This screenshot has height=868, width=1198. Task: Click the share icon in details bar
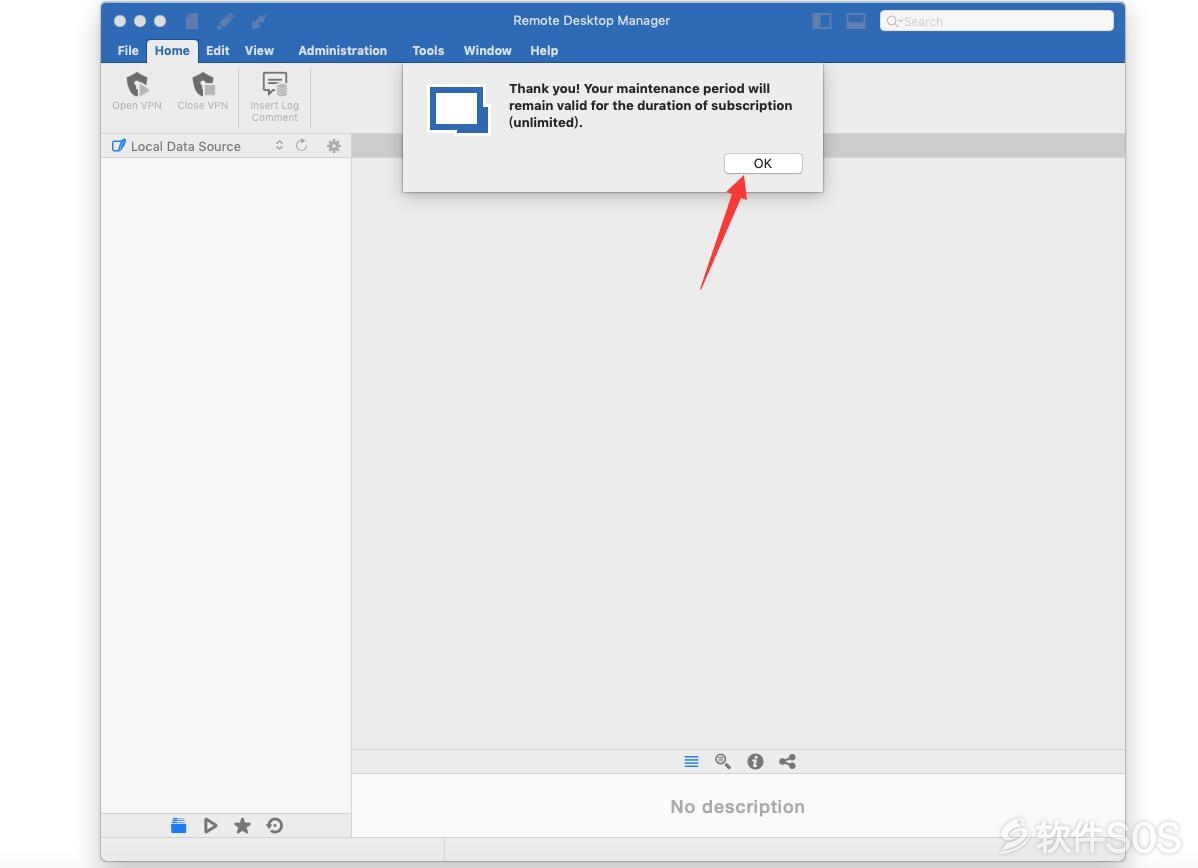click(x=788, y=761)
